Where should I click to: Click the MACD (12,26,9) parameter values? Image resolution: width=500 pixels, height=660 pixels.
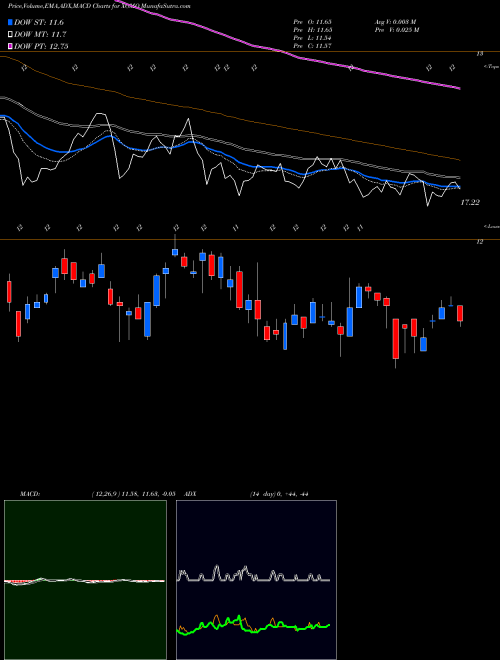(133, 494)
